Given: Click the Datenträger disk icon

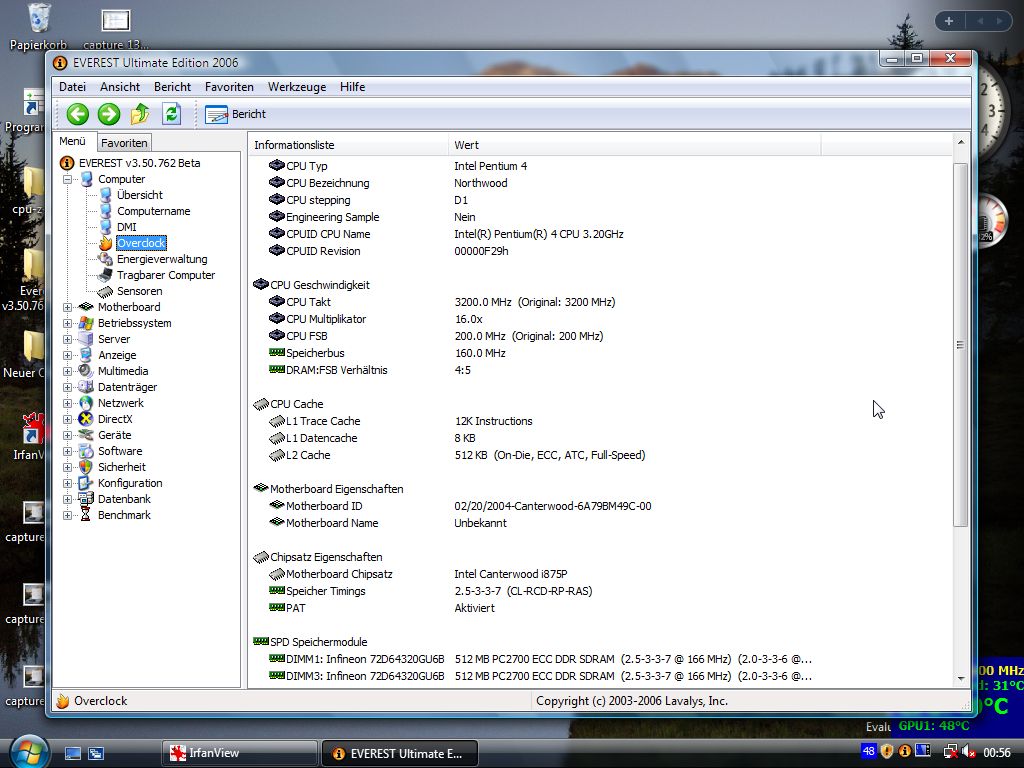Looking at the screenshot, I should [x=86, y=387].
